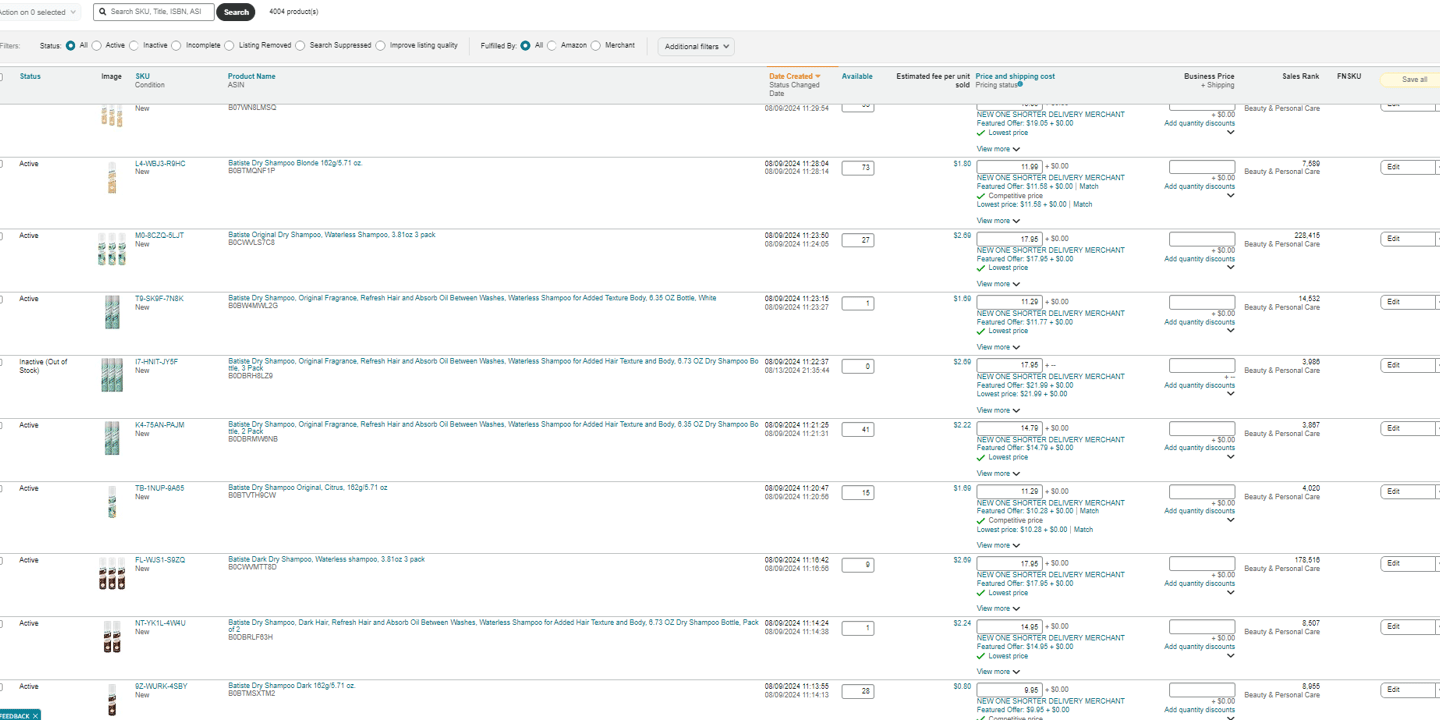Choose the Listing Removed status filter
Screen dimensions: 1440x720
pyautogui.click(x=230, y=46)
